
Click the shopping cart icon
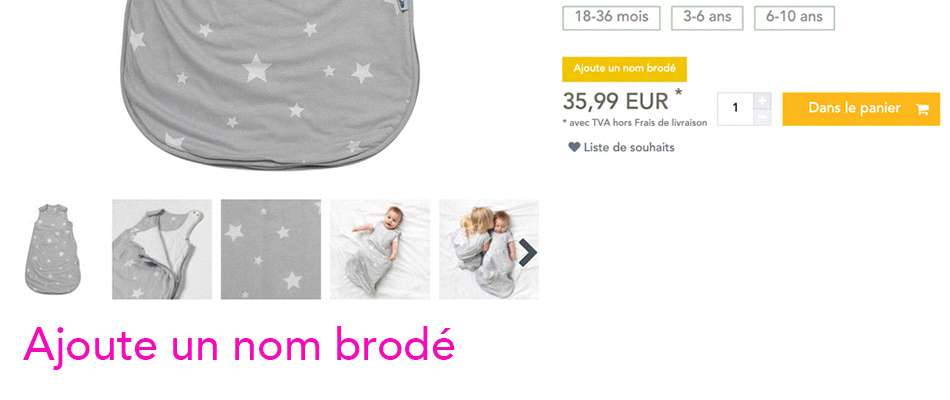922,110
